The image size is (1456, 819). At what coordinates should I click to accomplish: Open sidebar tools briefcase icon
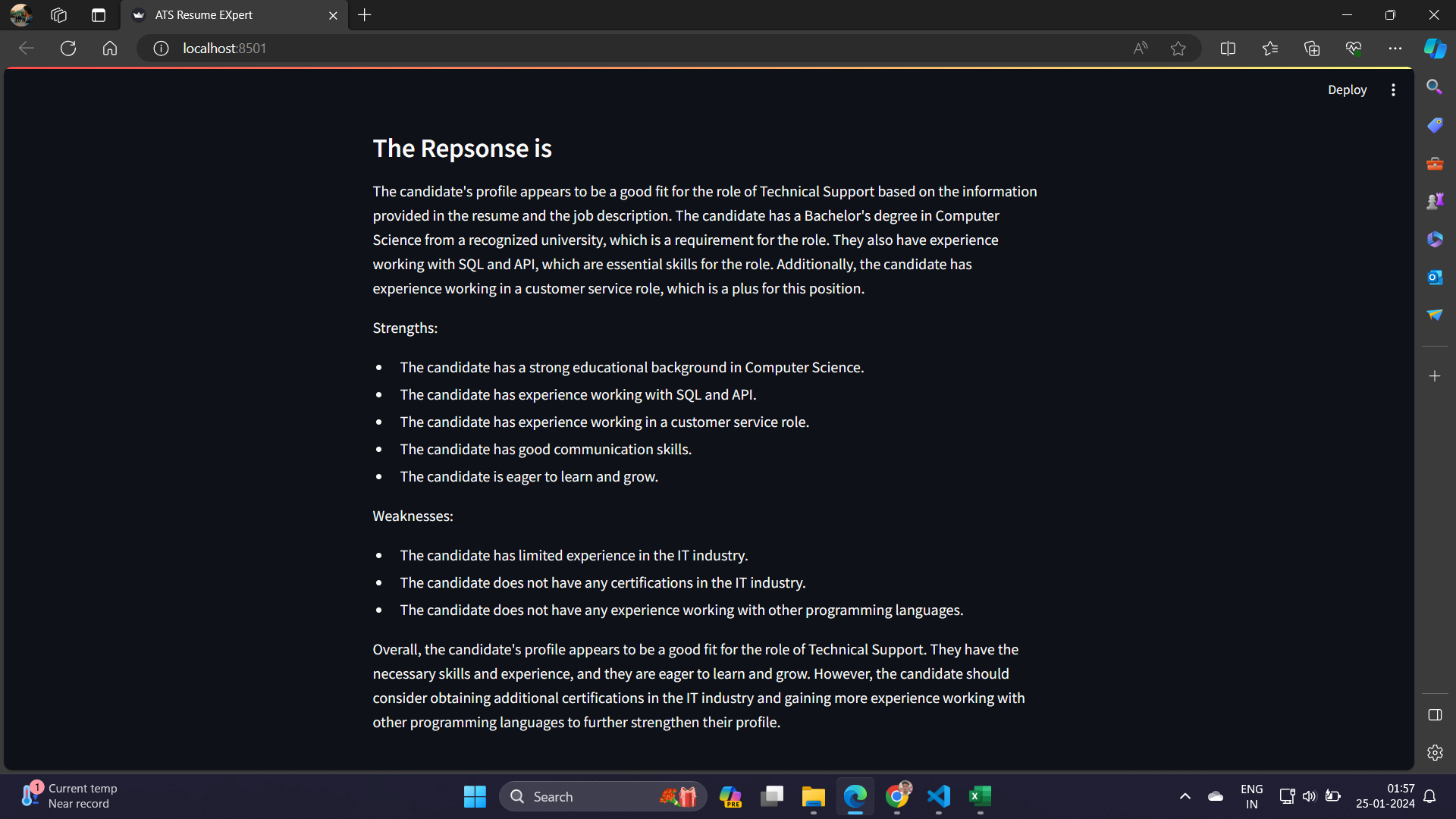(1434, 164)
